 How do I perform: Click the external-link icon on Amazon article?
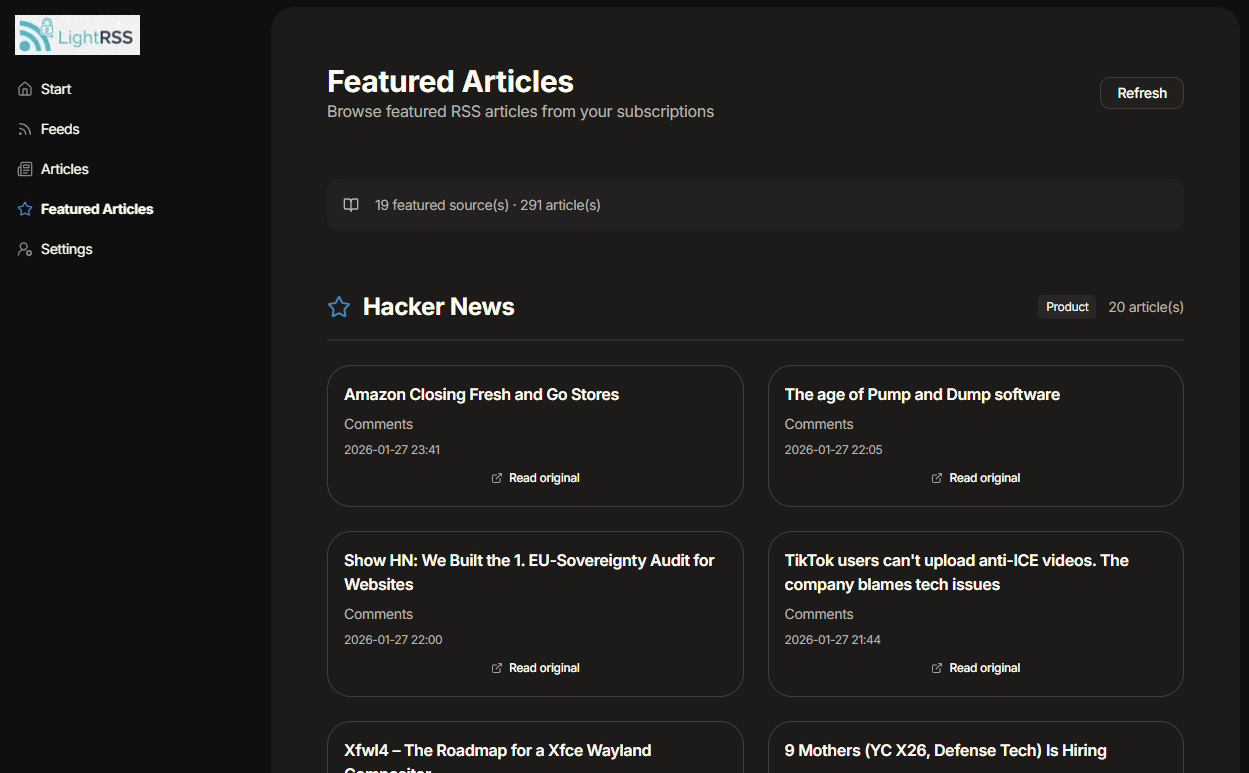pyautogui.click(x=496, y=478)
